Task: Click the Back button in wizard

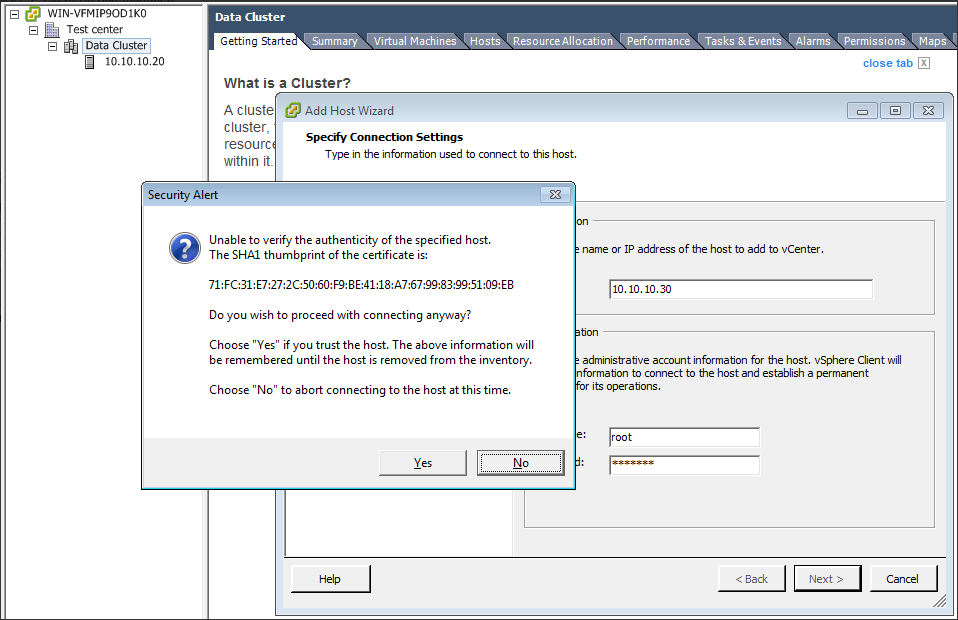Action: pyautogui.click(x=751, y=578)
